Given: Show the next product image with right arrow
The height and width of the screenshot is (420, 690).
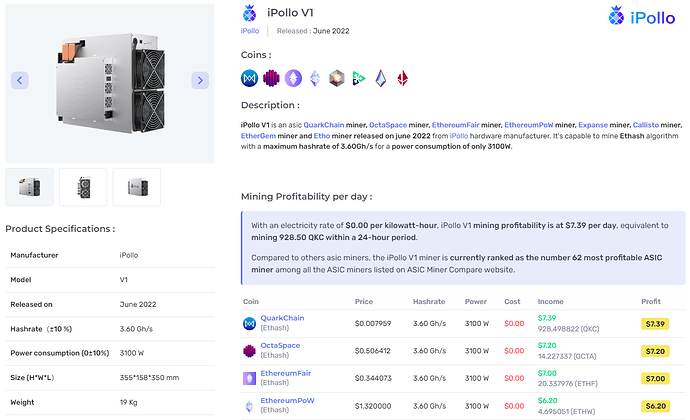Looking at the screenshot, I should click(199, 80).
